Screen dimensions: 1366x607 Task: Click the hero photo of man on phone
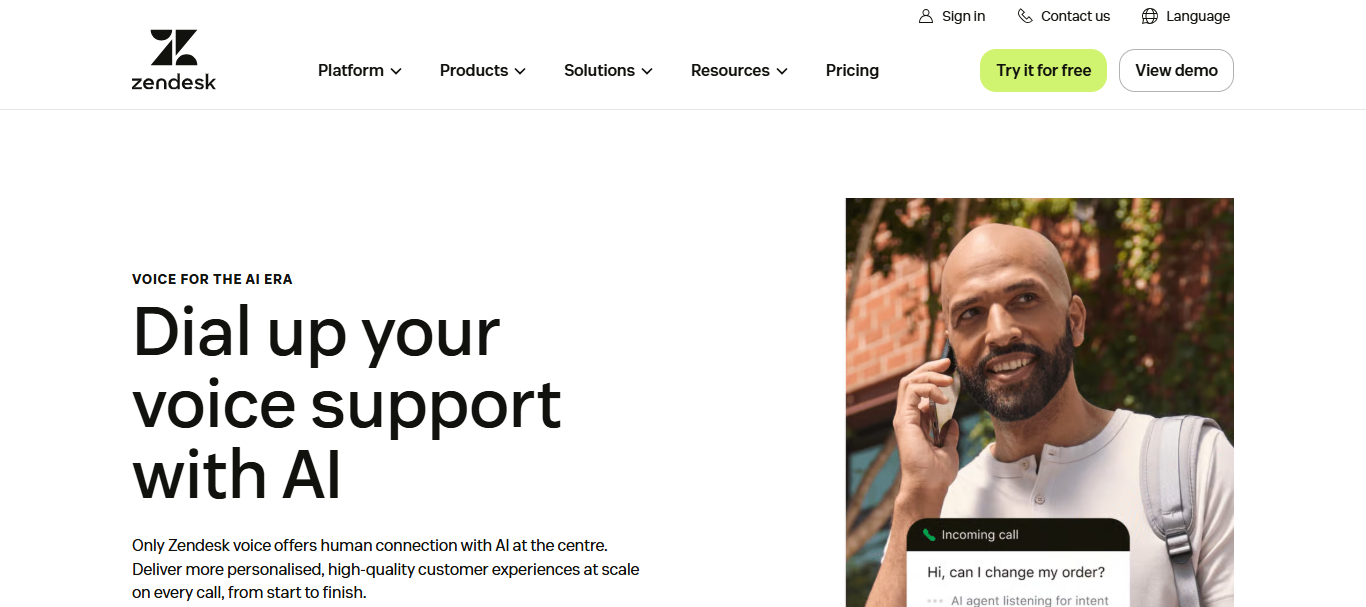tap(1040, 402)
